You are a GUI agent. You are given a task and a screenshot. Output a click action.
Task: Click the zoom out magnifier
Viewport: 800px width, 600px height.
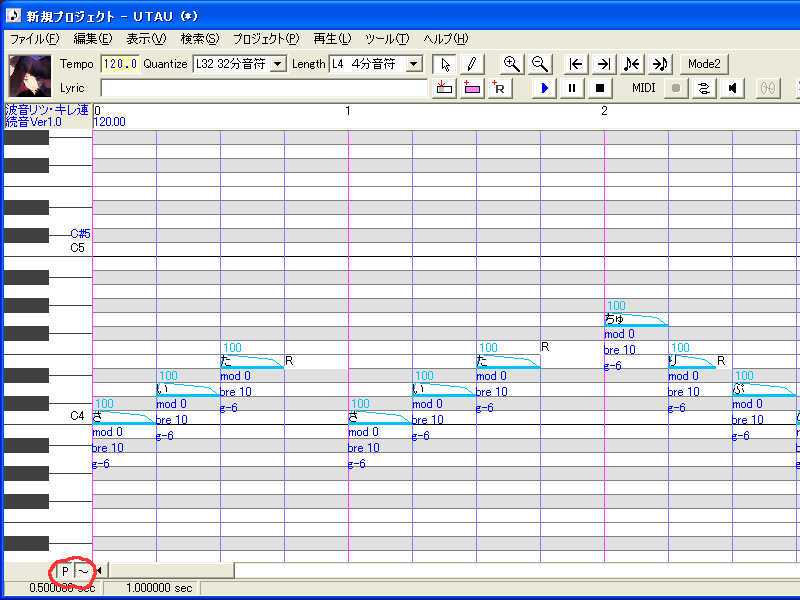[540, 64]
